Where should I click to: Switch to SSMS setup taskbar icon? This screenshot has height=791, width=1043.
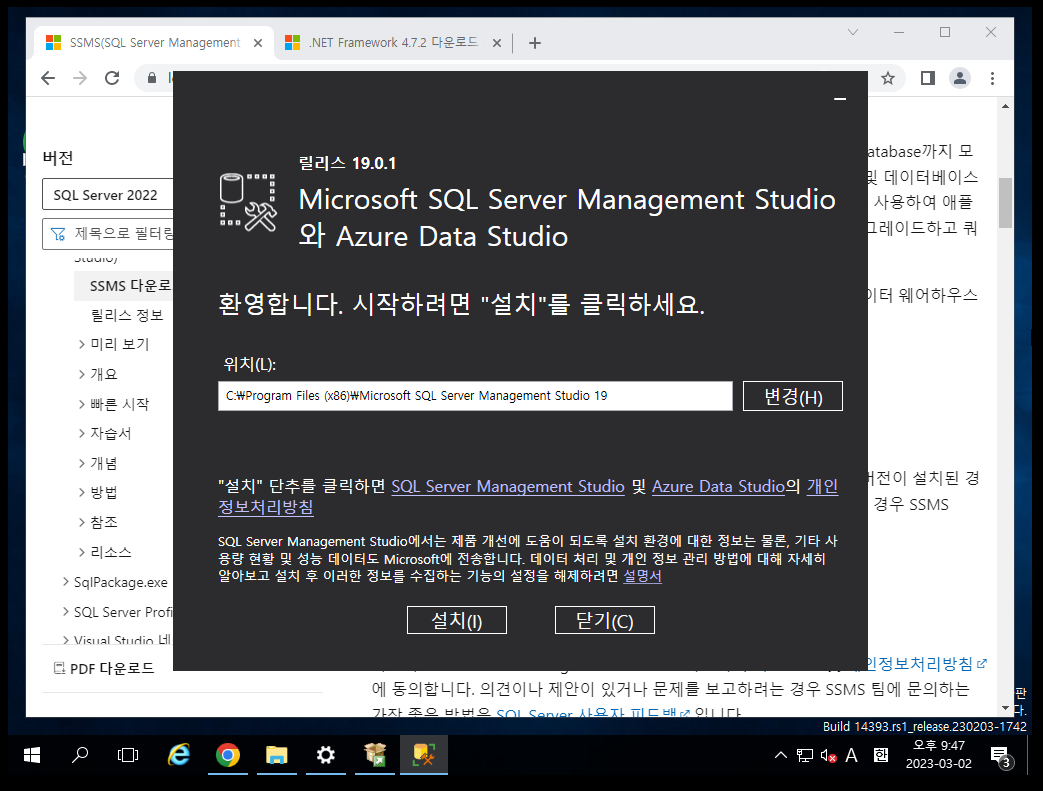(424, 755)
